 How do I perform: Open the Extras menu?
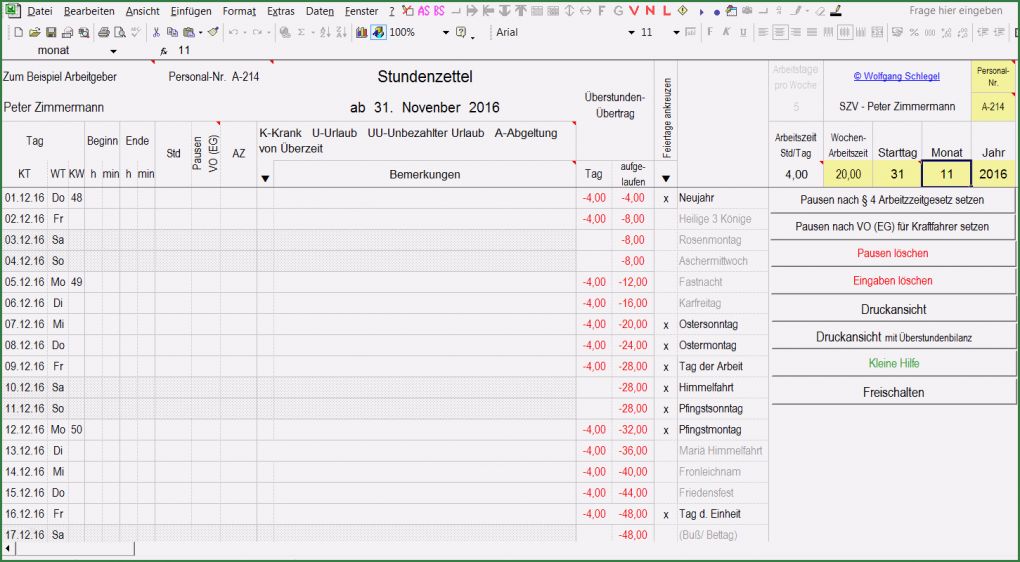[x=280, y=11]
